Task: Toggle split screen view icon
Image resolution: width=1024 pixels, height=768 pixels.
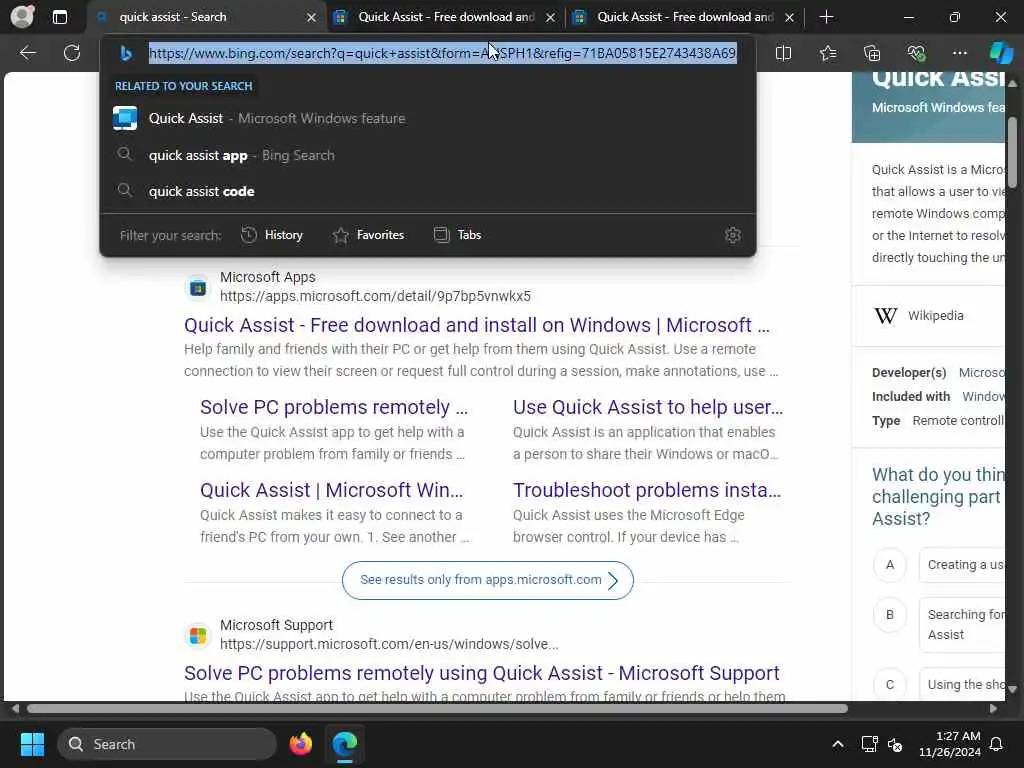Action: tap(783, 53)
